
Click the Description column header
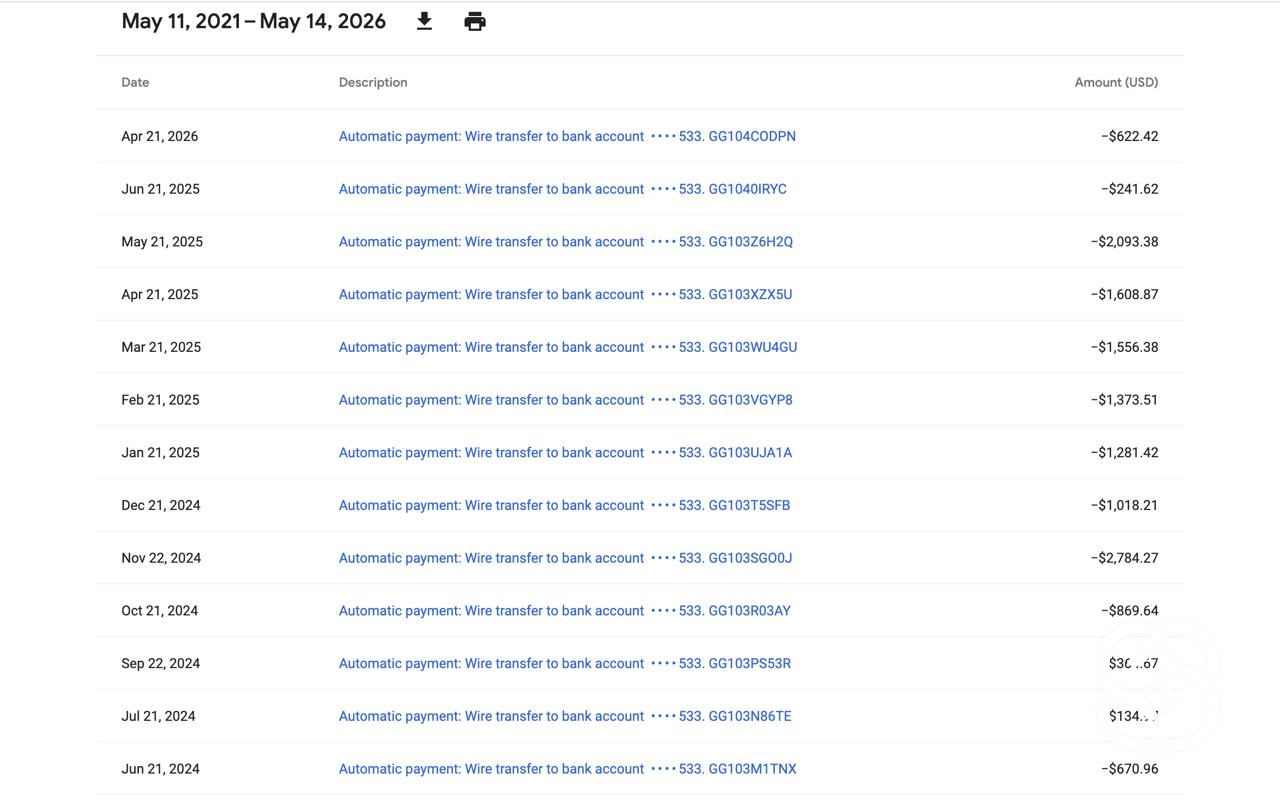click(373, 82)
